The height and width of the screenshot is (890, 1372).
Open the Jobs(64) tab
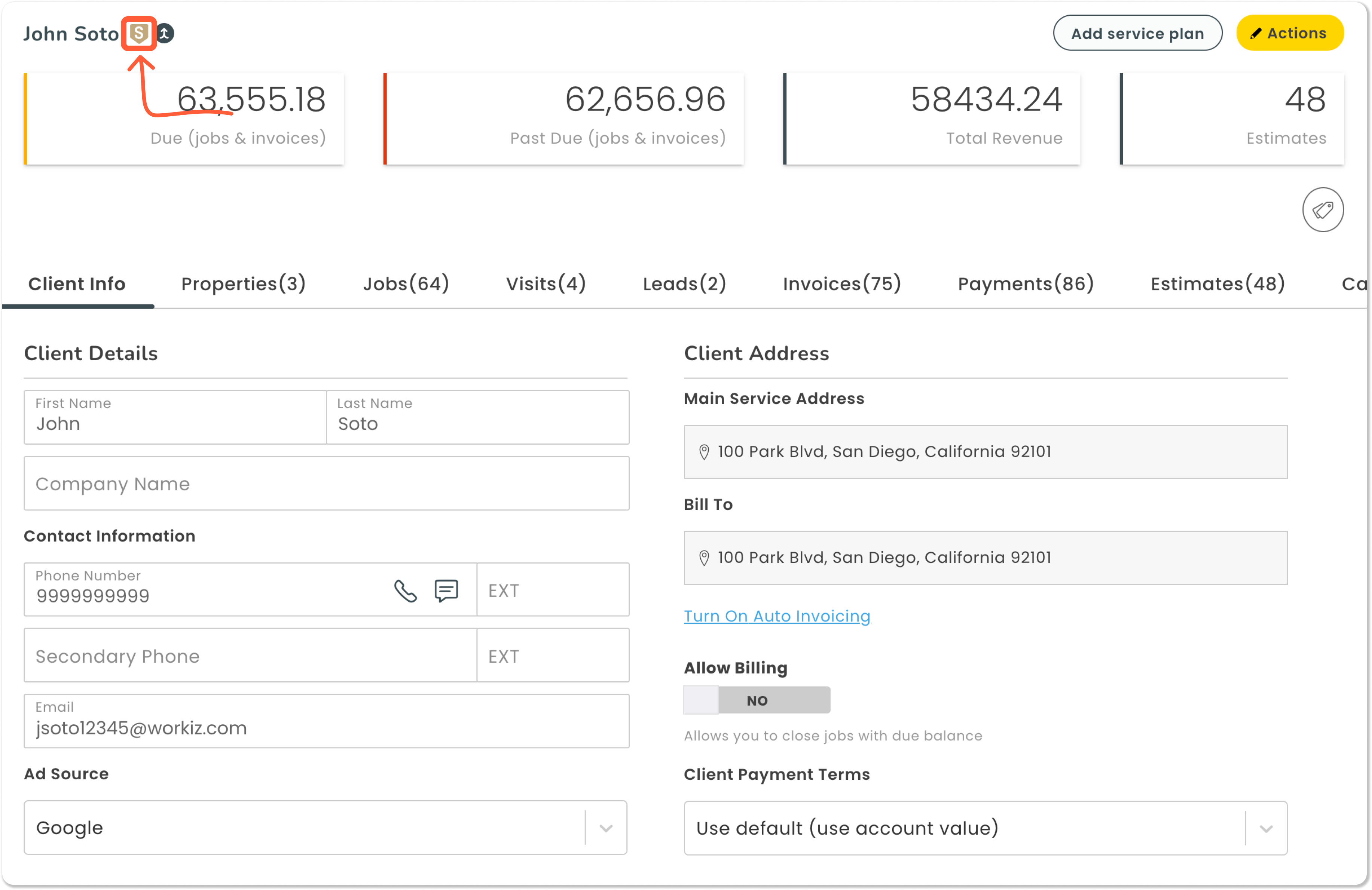pyautogui.click(x=406, y=284)
